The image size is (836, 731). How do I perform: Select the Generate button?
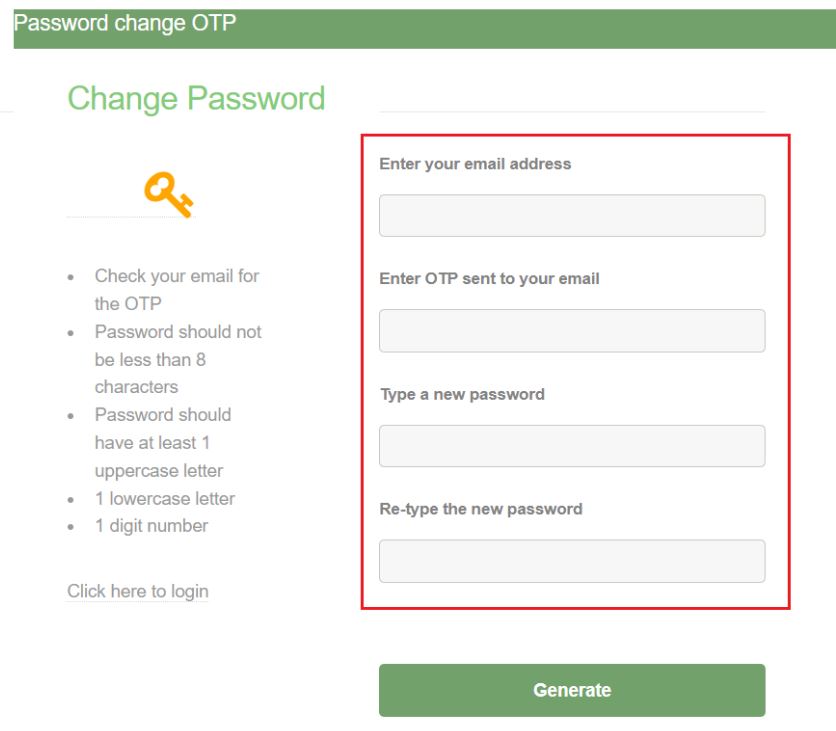pos(572,689)
